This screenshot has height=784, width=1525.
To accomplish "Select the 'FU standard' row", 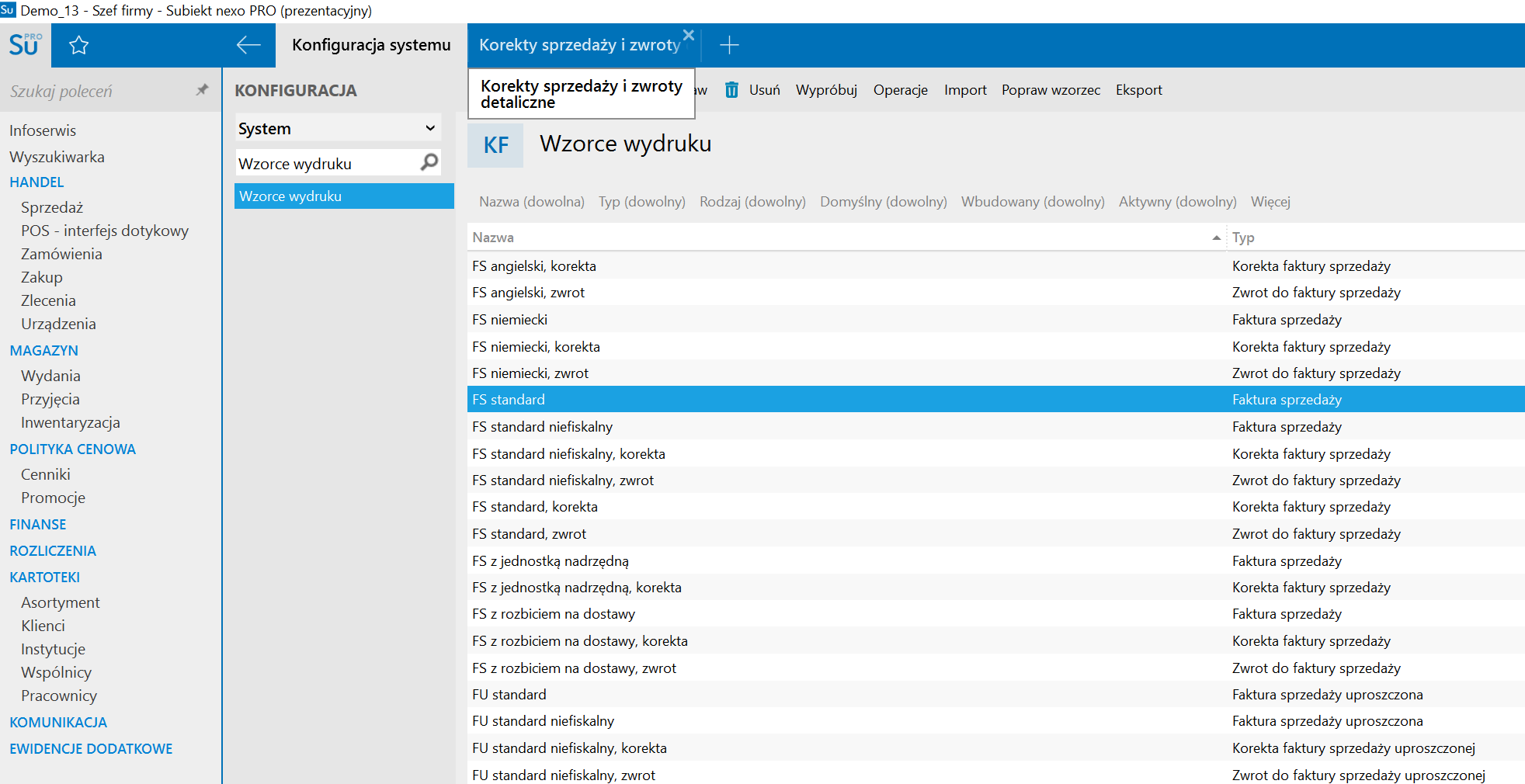I will tap(995, 695).
